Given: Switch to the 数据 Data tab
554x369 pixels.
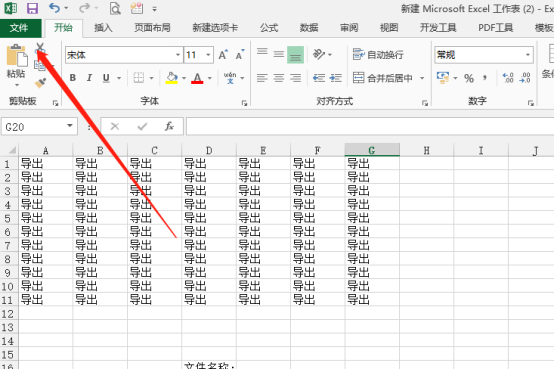Looking at the screenshot, I should [309, 28].
